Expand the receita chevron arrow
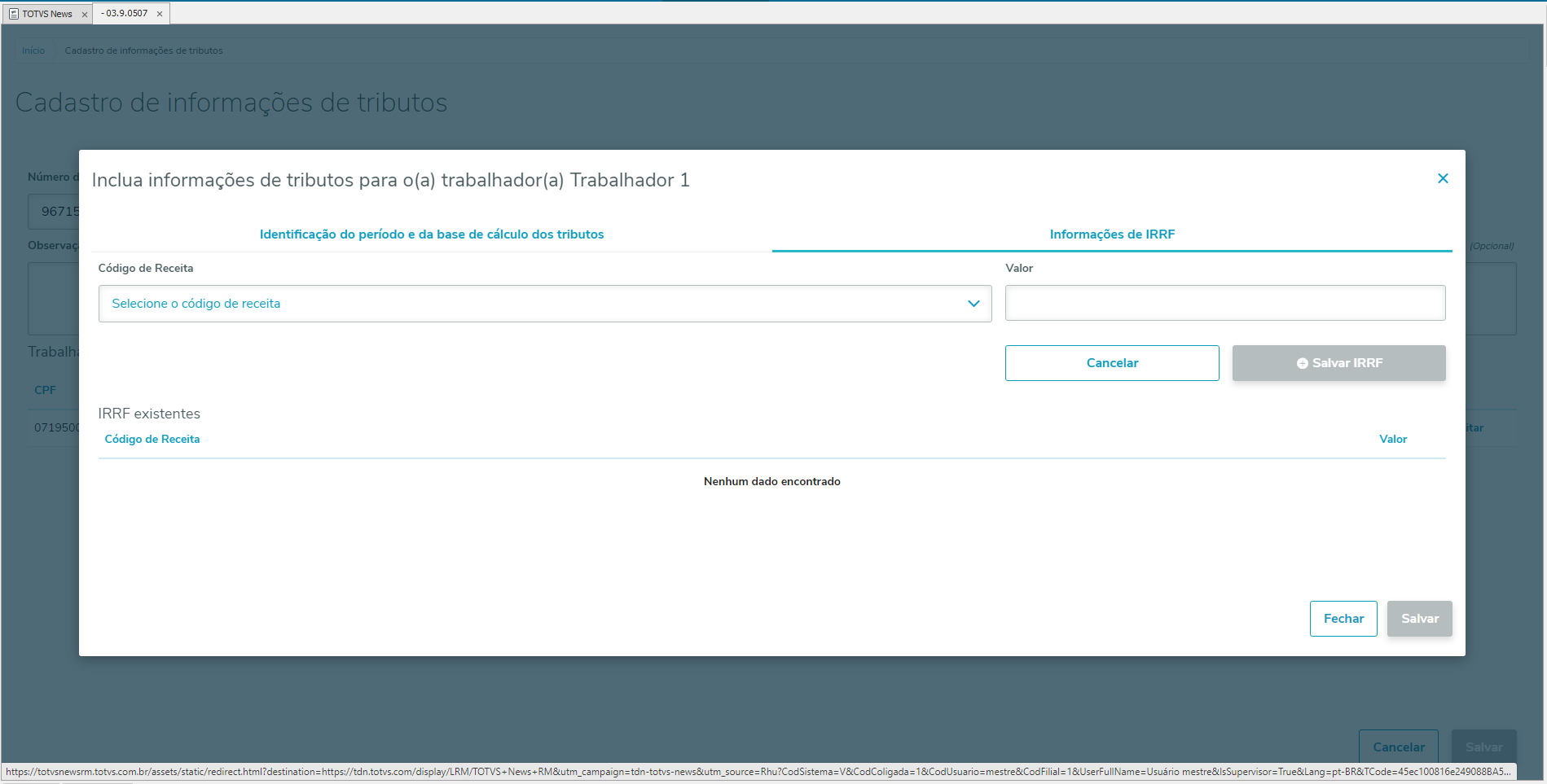 (973, 304)
